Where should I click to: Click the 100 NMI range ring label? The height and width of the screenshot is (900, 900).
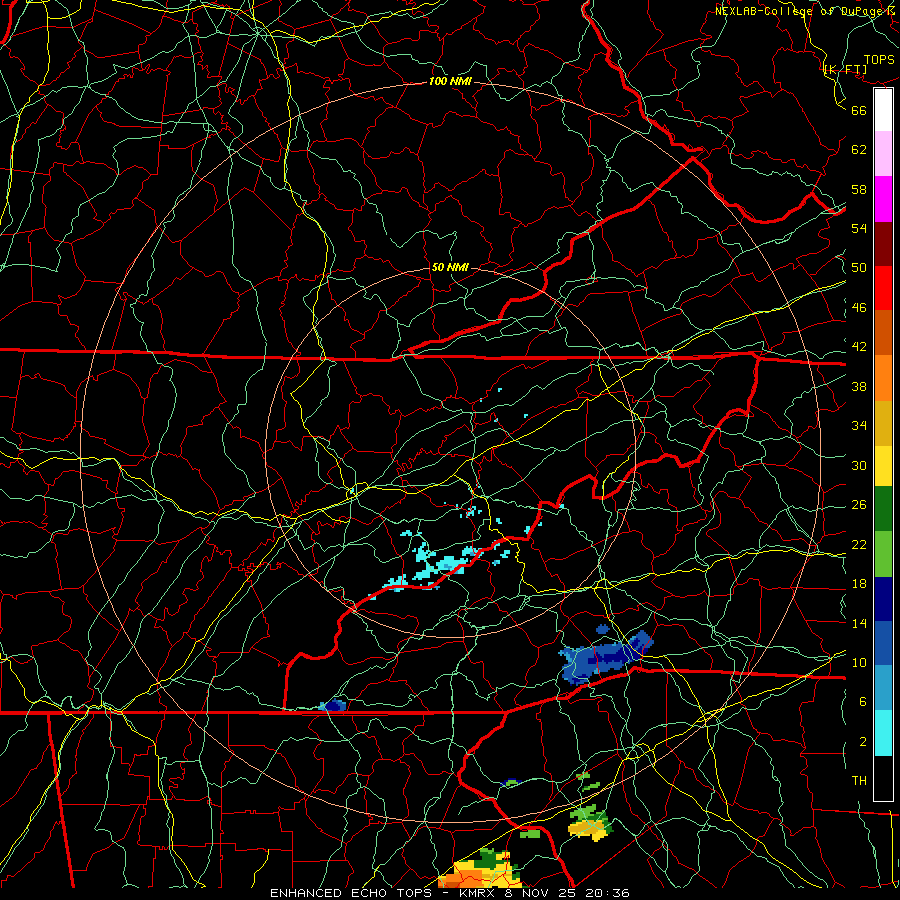coord(450,82)
